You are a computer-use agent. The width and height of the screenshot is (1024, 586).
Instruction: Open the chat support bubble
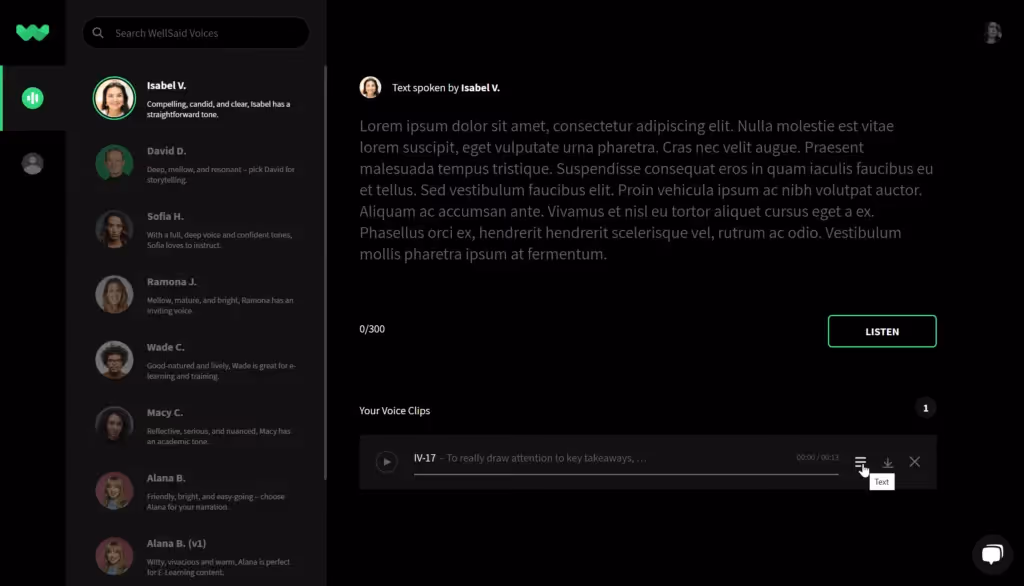coord(992,554)
